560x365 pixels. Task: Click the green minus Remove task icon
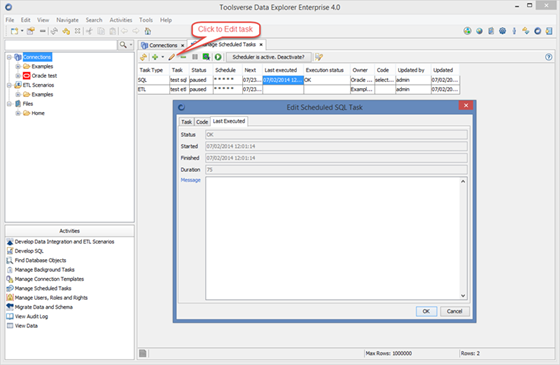183,57
